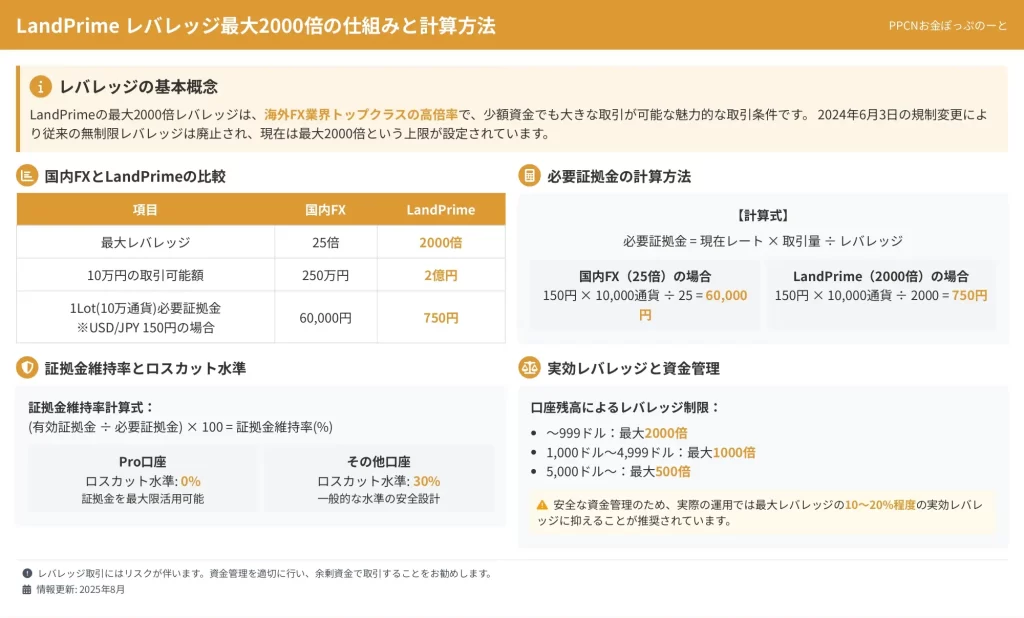
Task: Select the 【計算式】 label
Action: coord(763,216)
